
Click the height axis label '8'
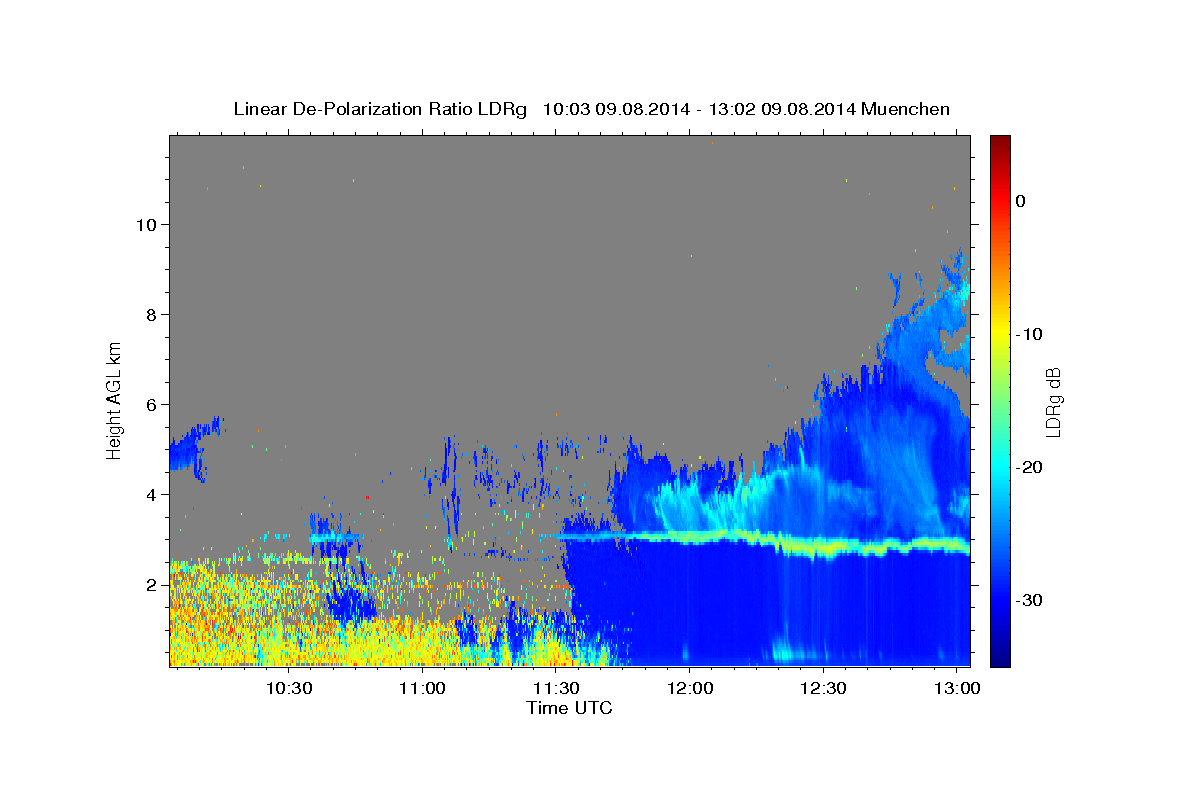[x=151, y=314]
